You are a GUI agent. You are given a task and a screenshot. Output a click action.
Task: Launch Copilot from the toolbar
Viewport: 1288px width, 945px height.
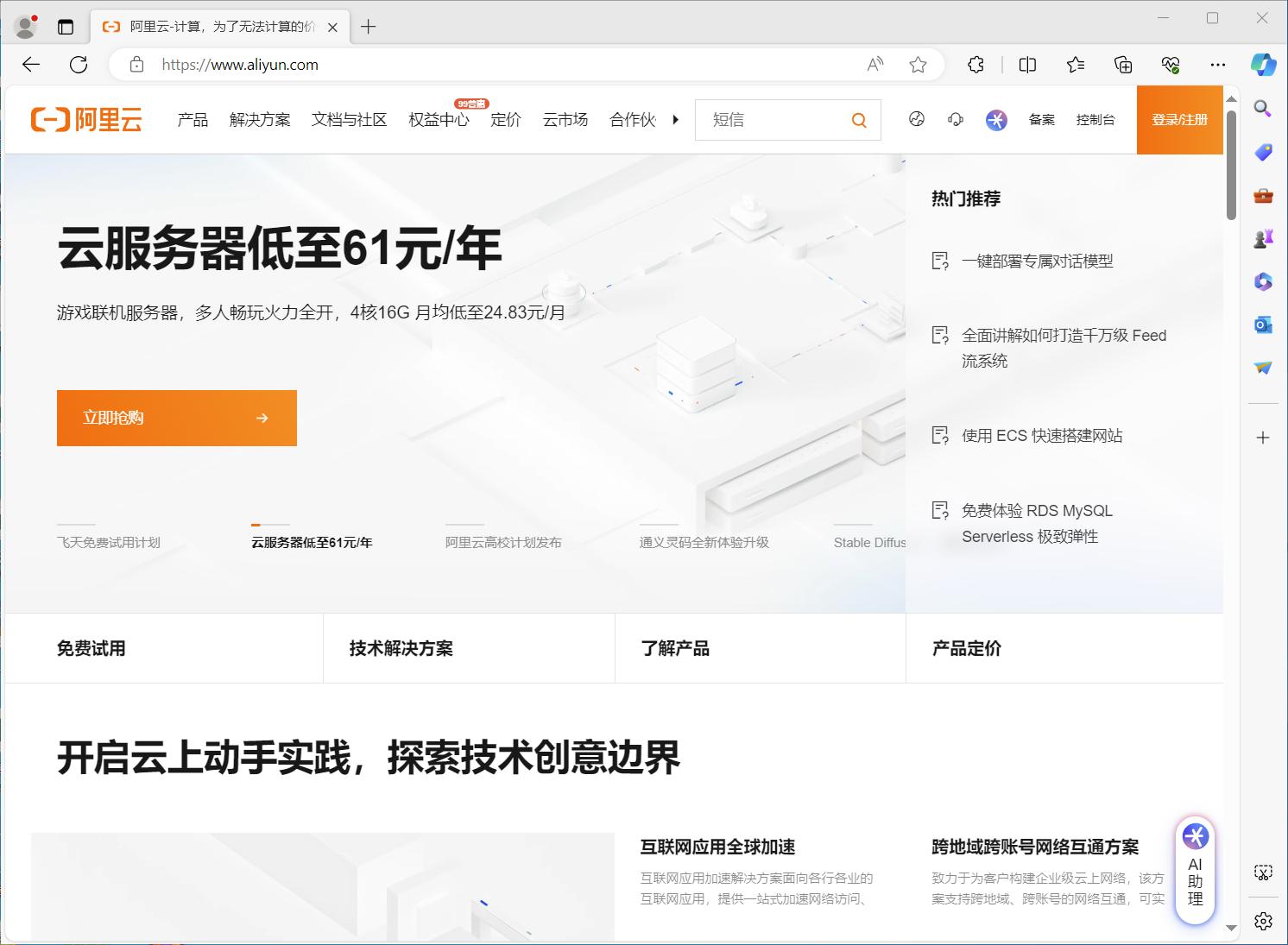tap(1263, 65)
